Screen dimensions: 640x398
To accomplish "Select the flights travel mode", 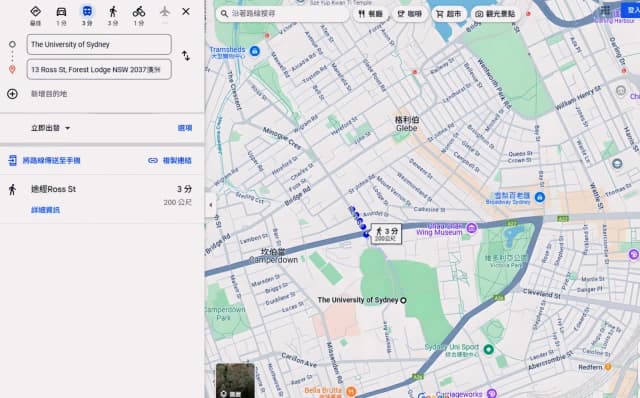I will 164,11.
